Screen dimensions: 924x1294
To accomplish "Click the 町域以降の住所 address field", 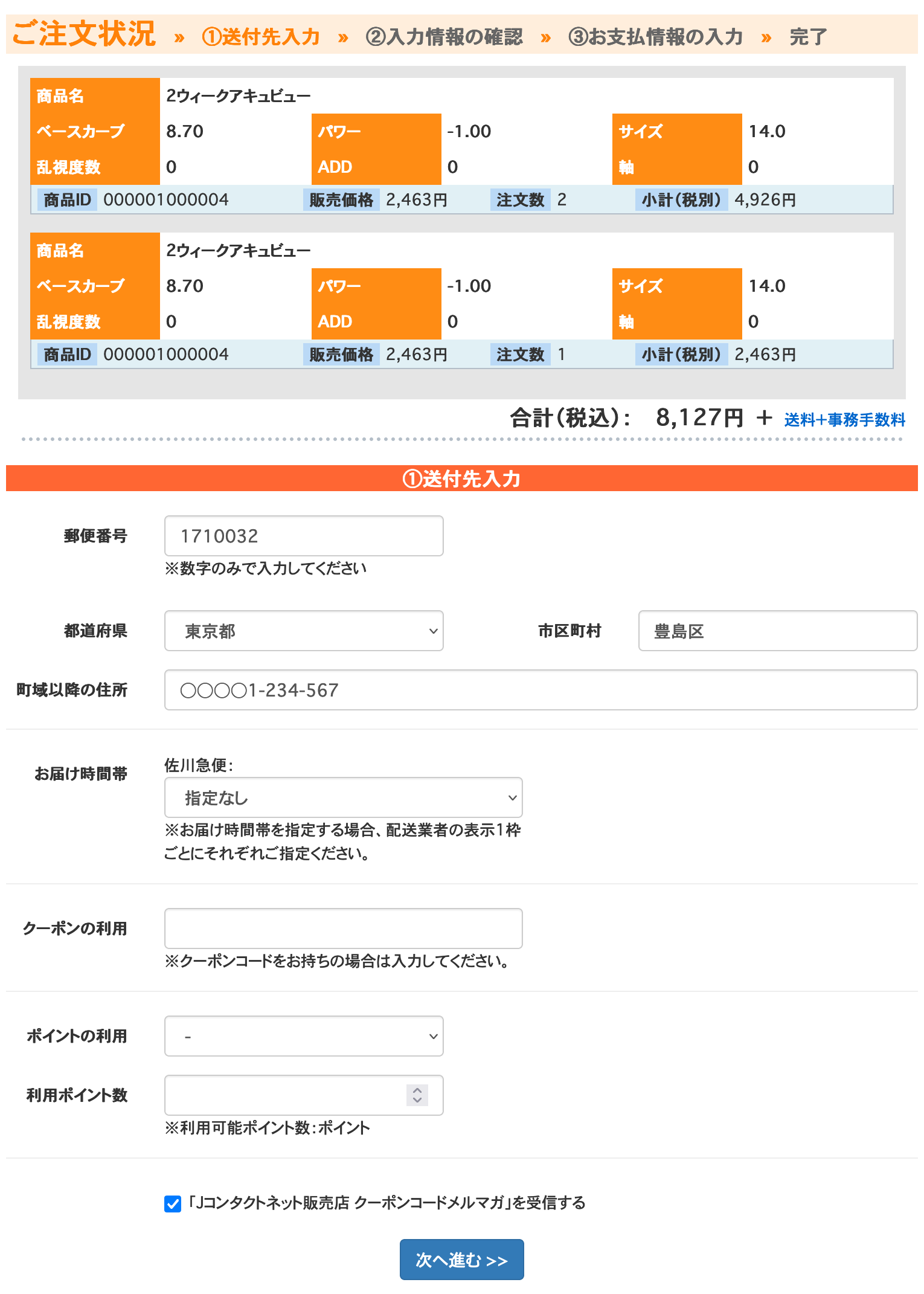I will 541,690.
